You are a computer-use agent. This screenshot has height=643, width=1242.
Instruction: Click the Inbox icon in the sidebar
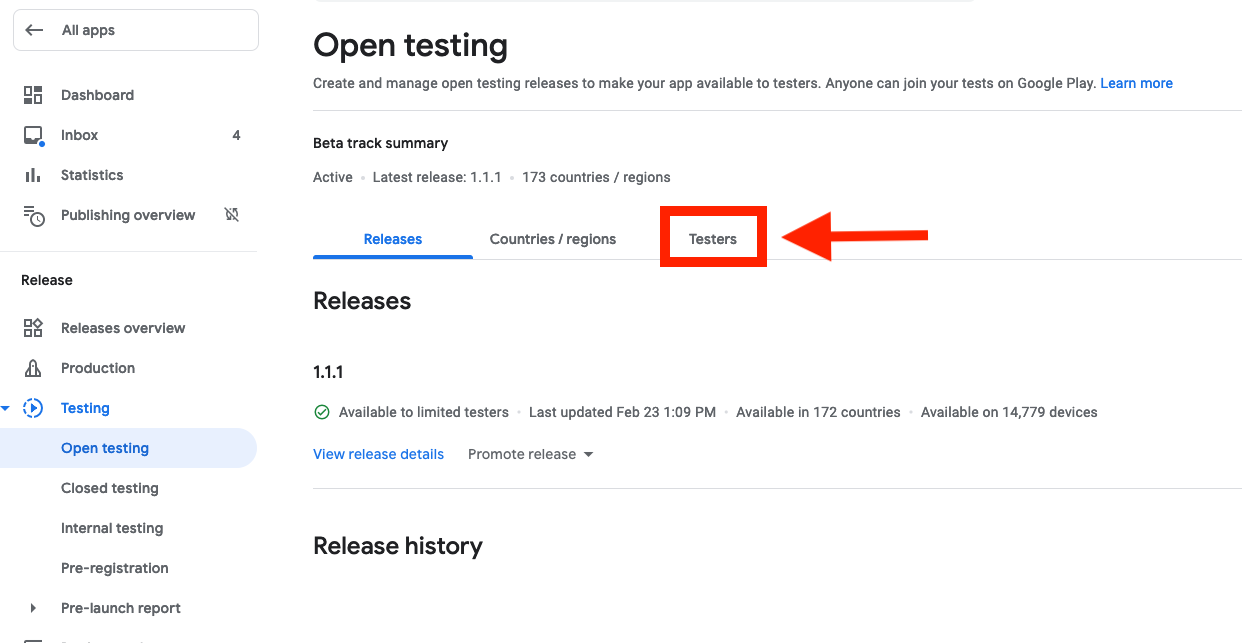coord(33,135)
